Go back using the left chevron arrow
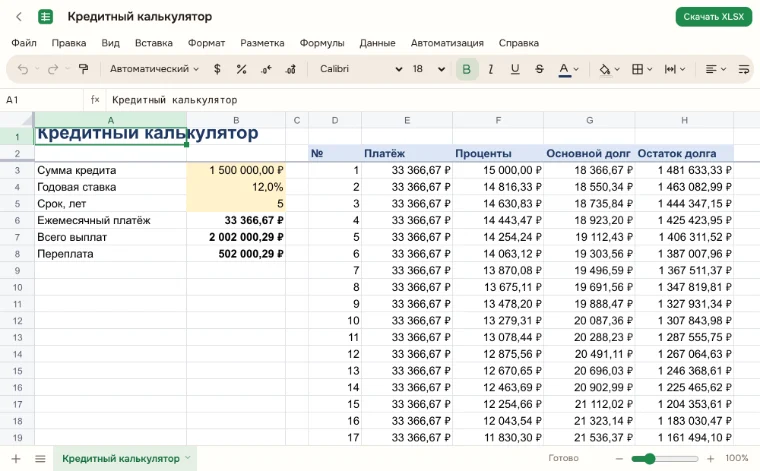 (x=19, y=16)
